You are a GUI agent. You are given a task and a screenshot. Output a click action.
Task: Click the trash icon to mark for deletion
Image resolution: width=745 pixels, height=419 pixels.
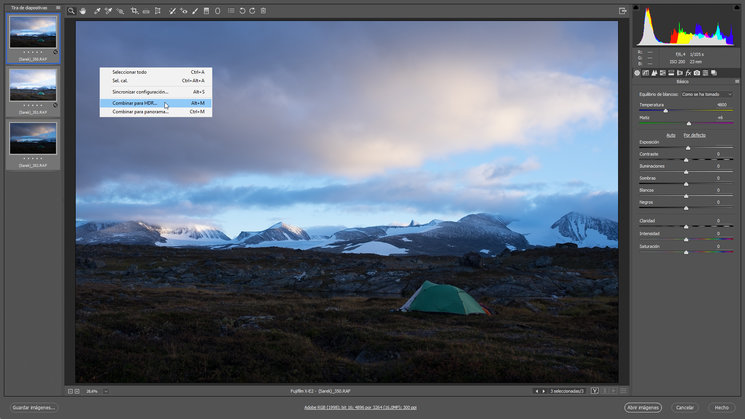pos(264,11)
